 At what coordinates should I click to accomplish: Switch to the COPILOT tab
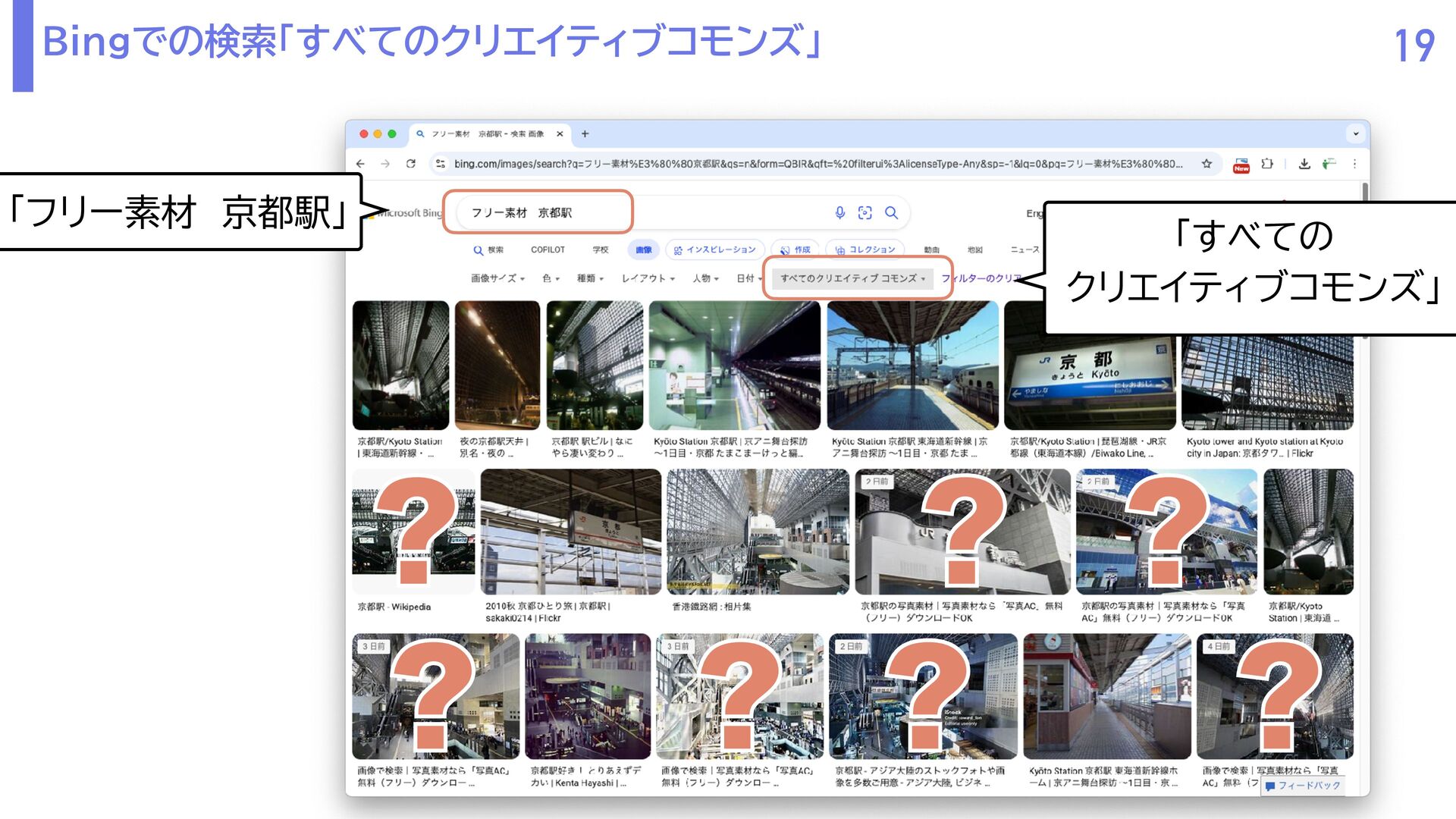[x=548, y=249]
